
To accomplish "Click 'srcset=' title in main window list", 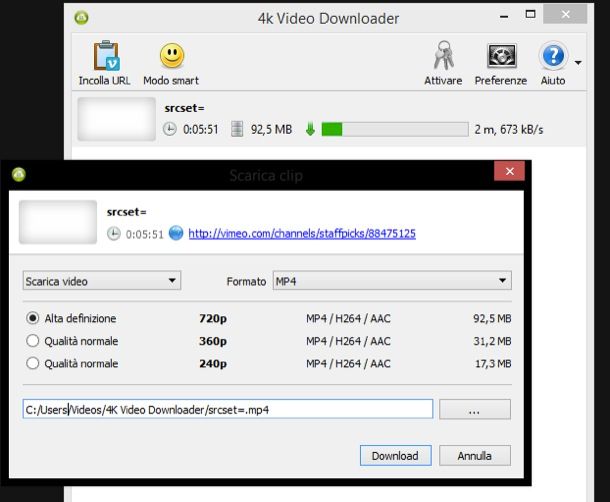I will click(184, 108).
